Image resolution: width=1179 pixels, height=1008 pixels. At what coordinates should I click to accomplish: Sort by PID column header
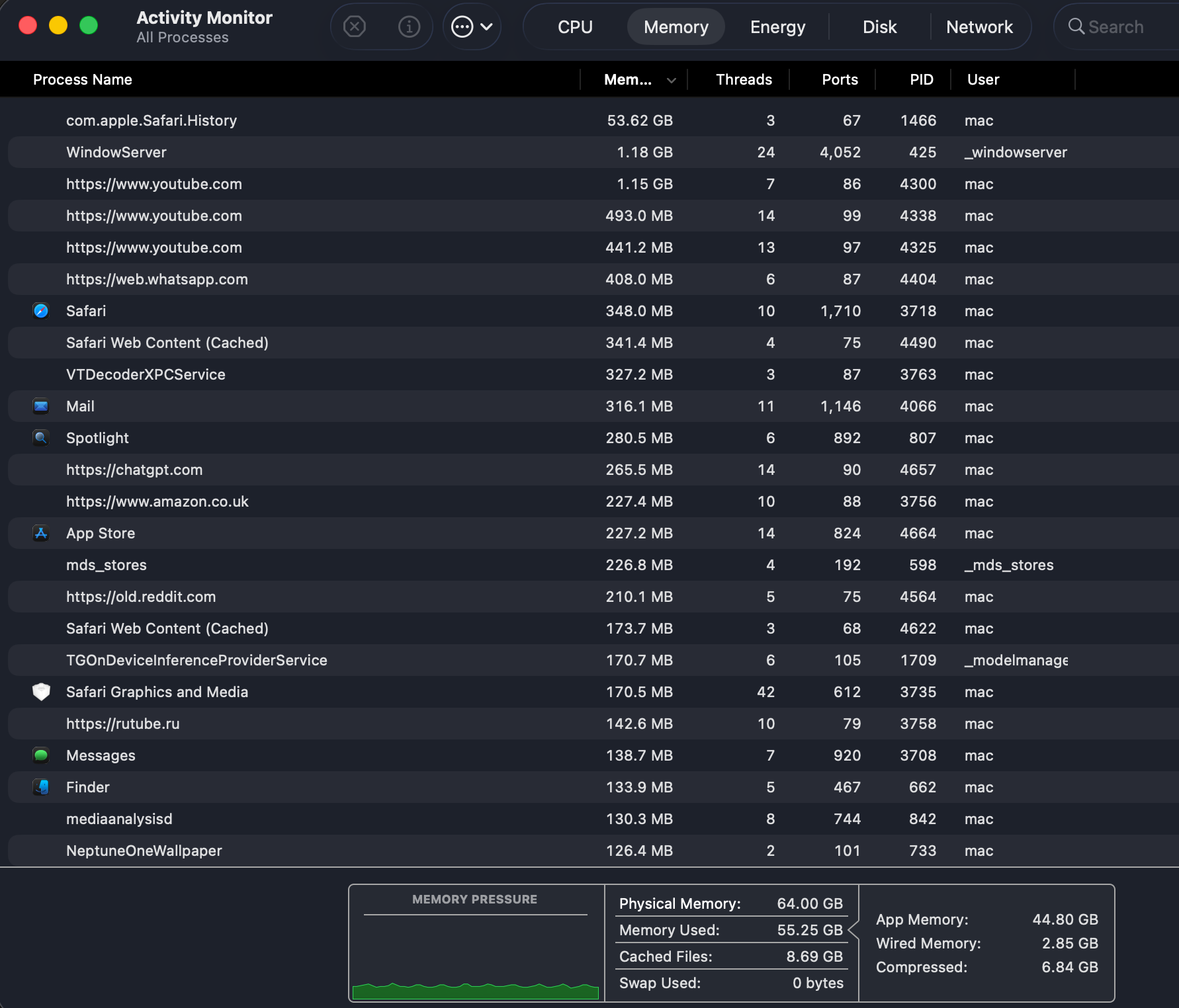[x=921, y=79]
